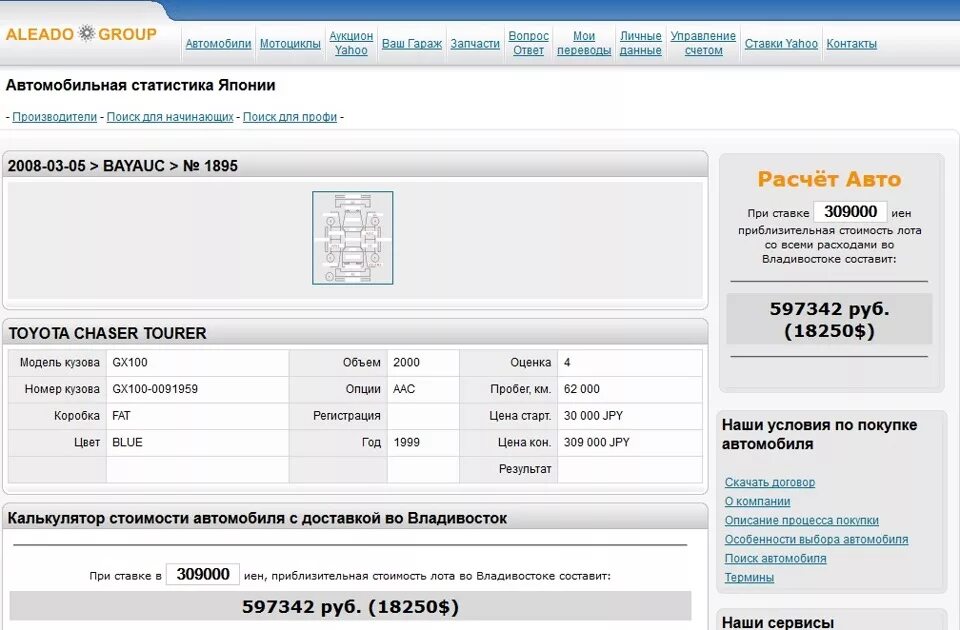Open the Автомобили menu
960x630 pixels.
(x=218, y=43)
